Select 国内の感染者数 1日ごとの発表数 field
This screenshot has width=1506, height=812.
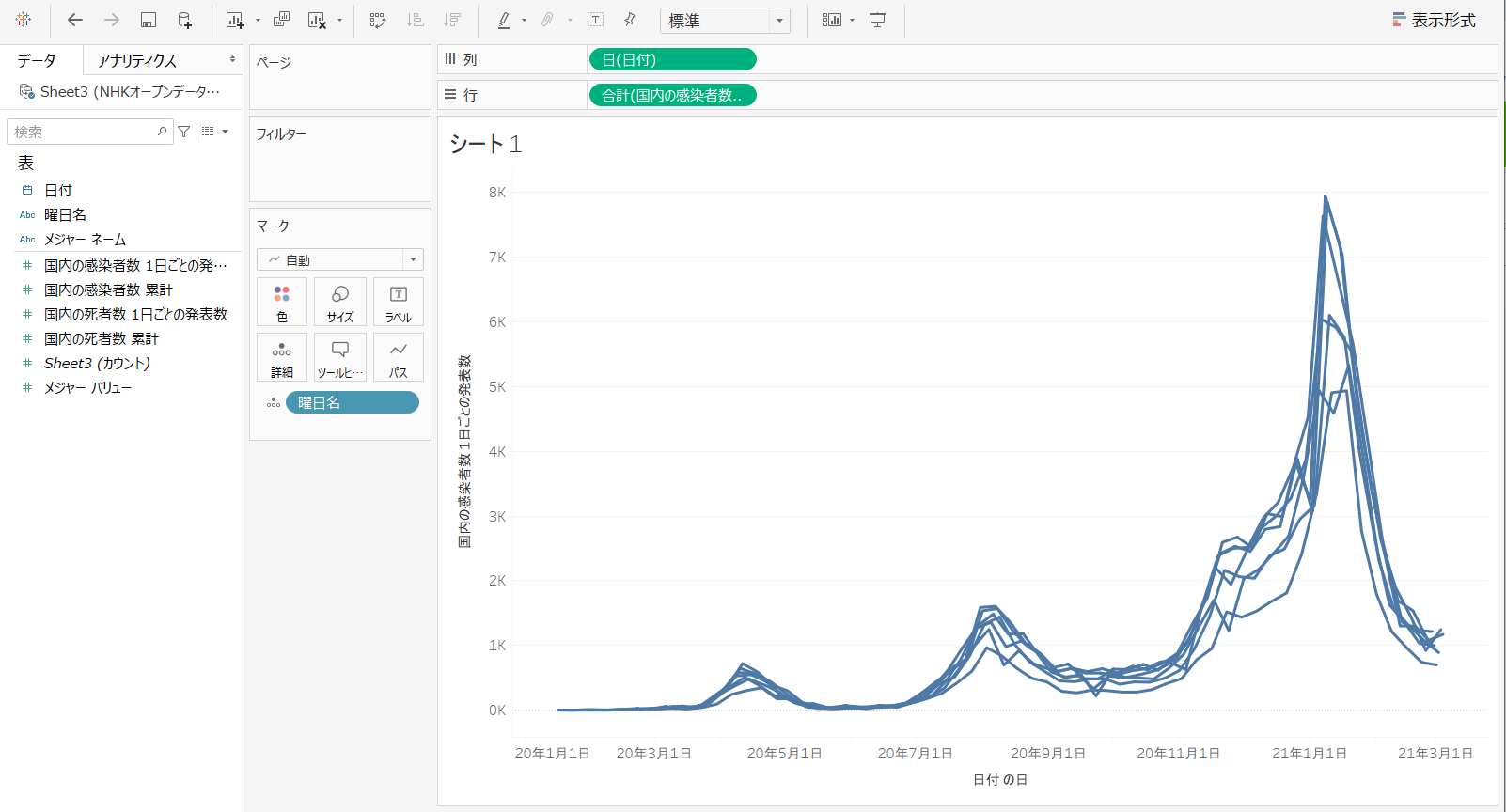coord(135,265)
